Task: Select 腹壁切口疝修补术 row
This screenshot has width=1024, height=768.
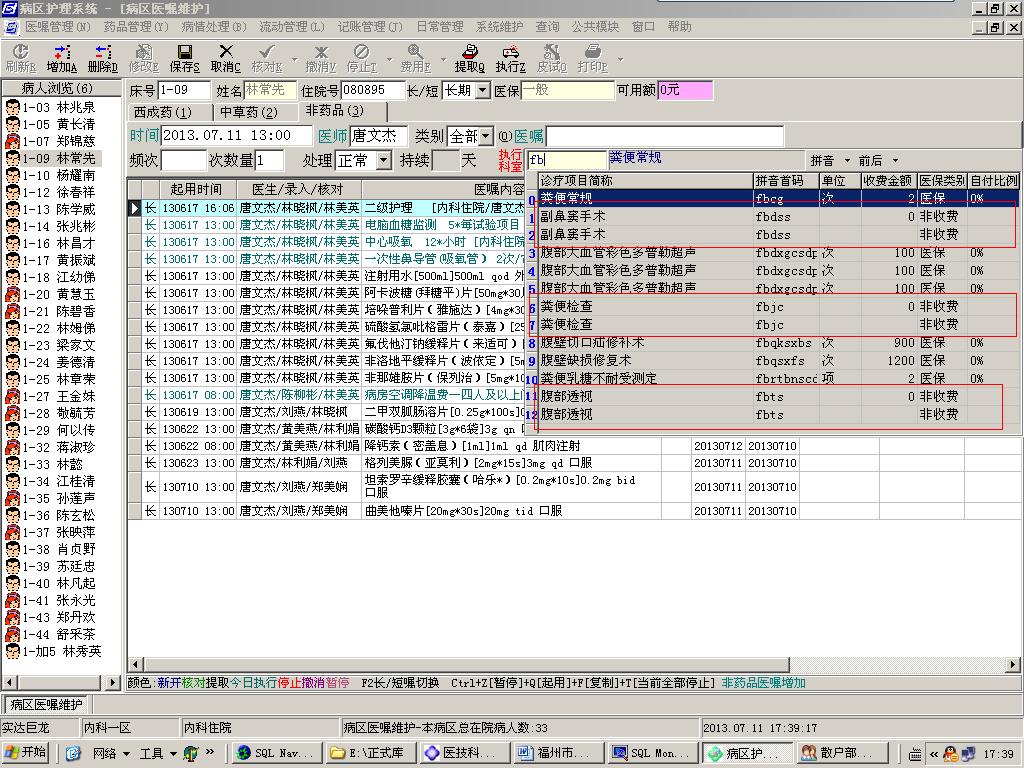Action: tap(778, 343)
